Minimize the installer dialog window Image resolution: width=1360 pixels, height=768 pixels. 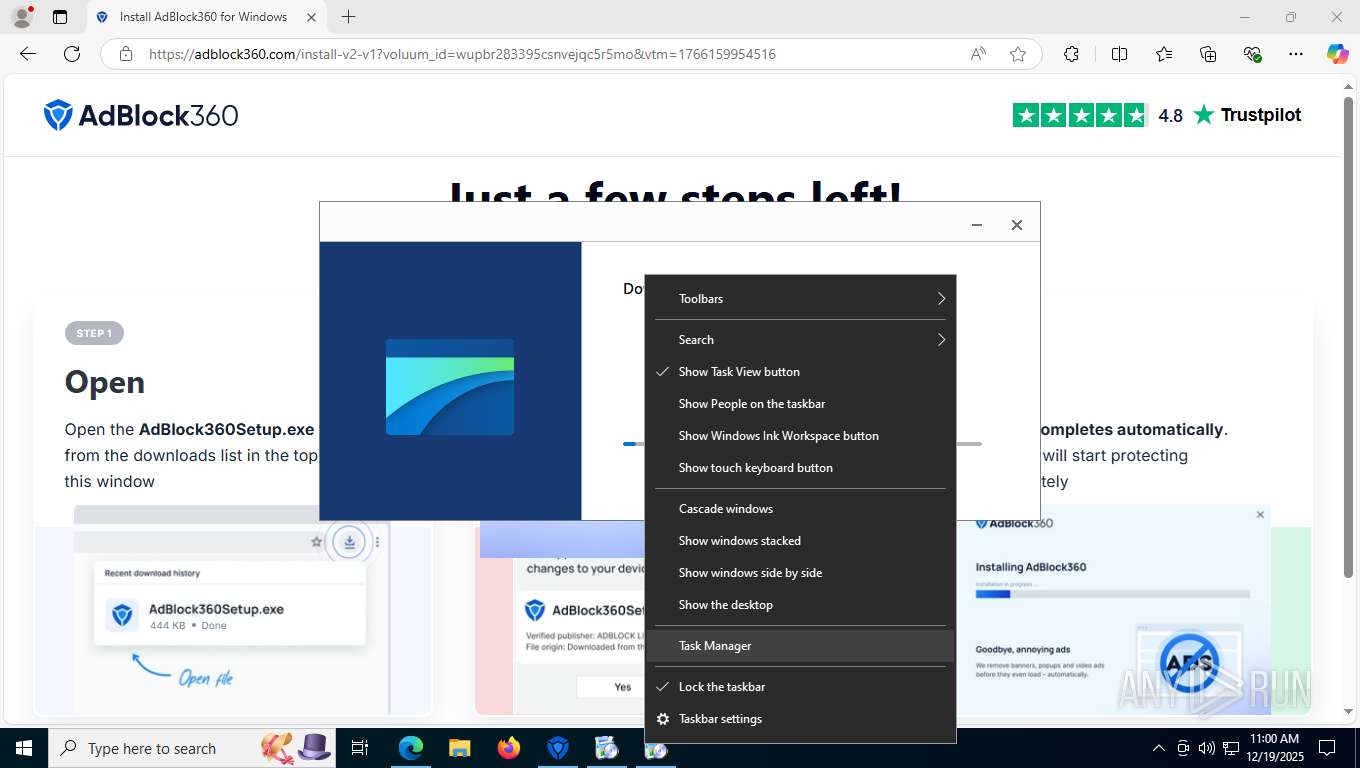pos(977,225)
